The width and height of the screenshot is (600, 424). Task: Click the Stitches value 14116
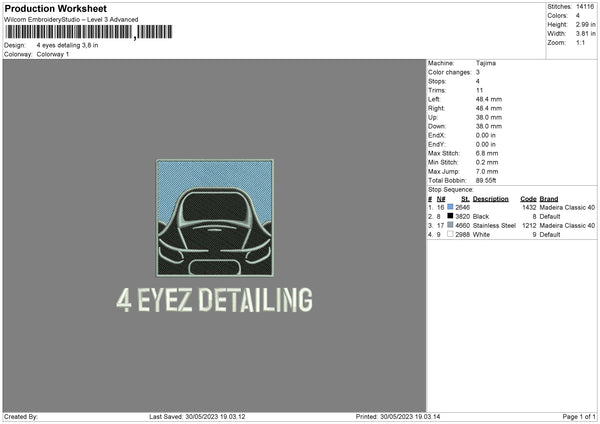[585, 7]
